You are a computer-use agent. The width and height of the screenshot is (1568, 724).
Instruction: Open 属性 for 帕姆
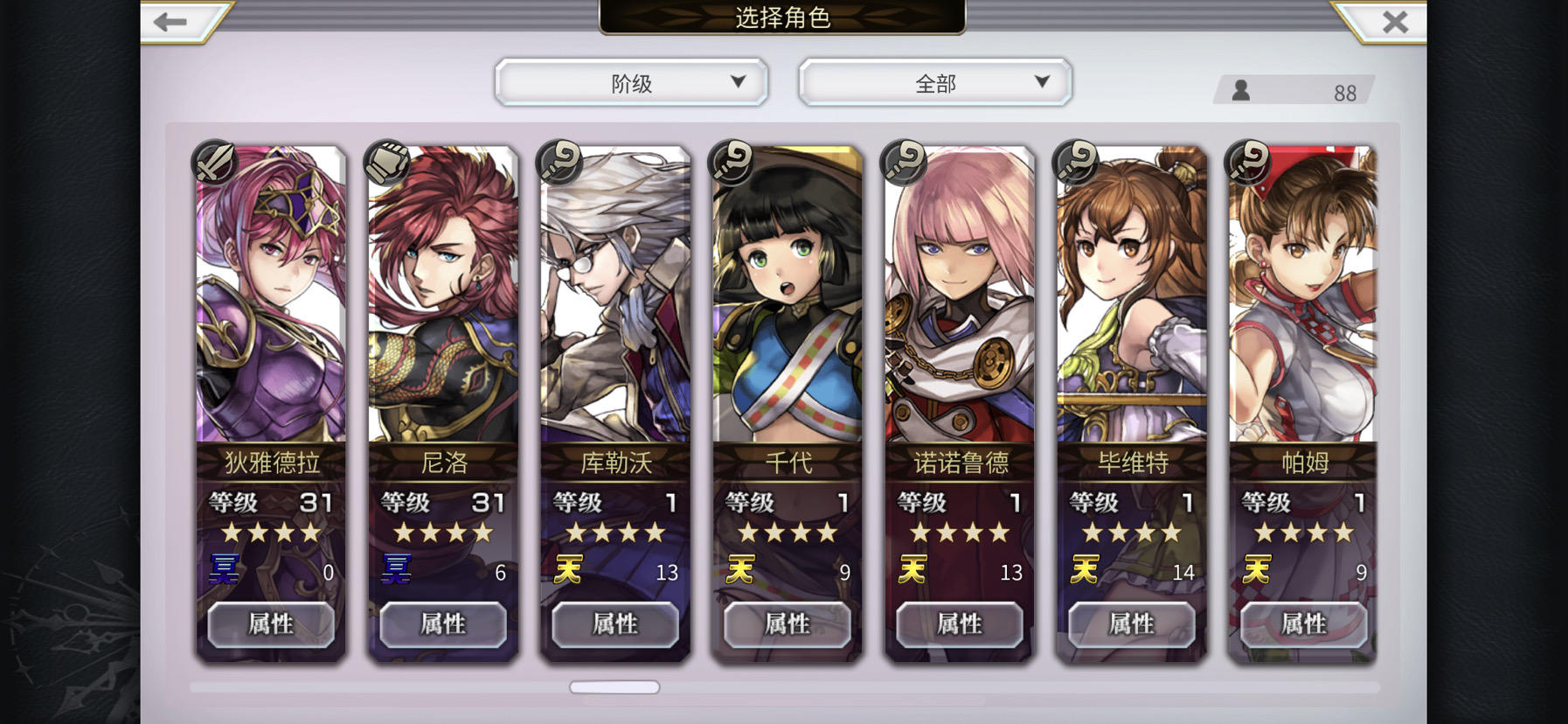coord(1304,623)
